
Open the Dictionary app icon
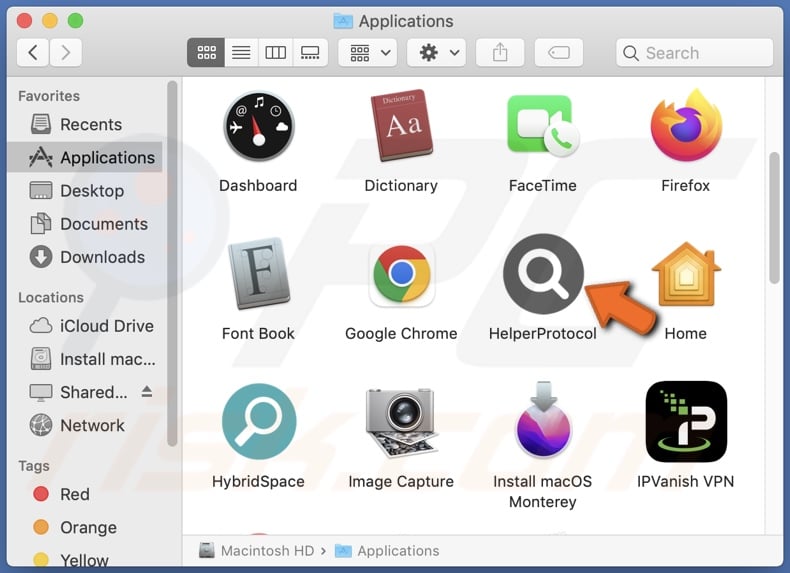tap(402, 125)
